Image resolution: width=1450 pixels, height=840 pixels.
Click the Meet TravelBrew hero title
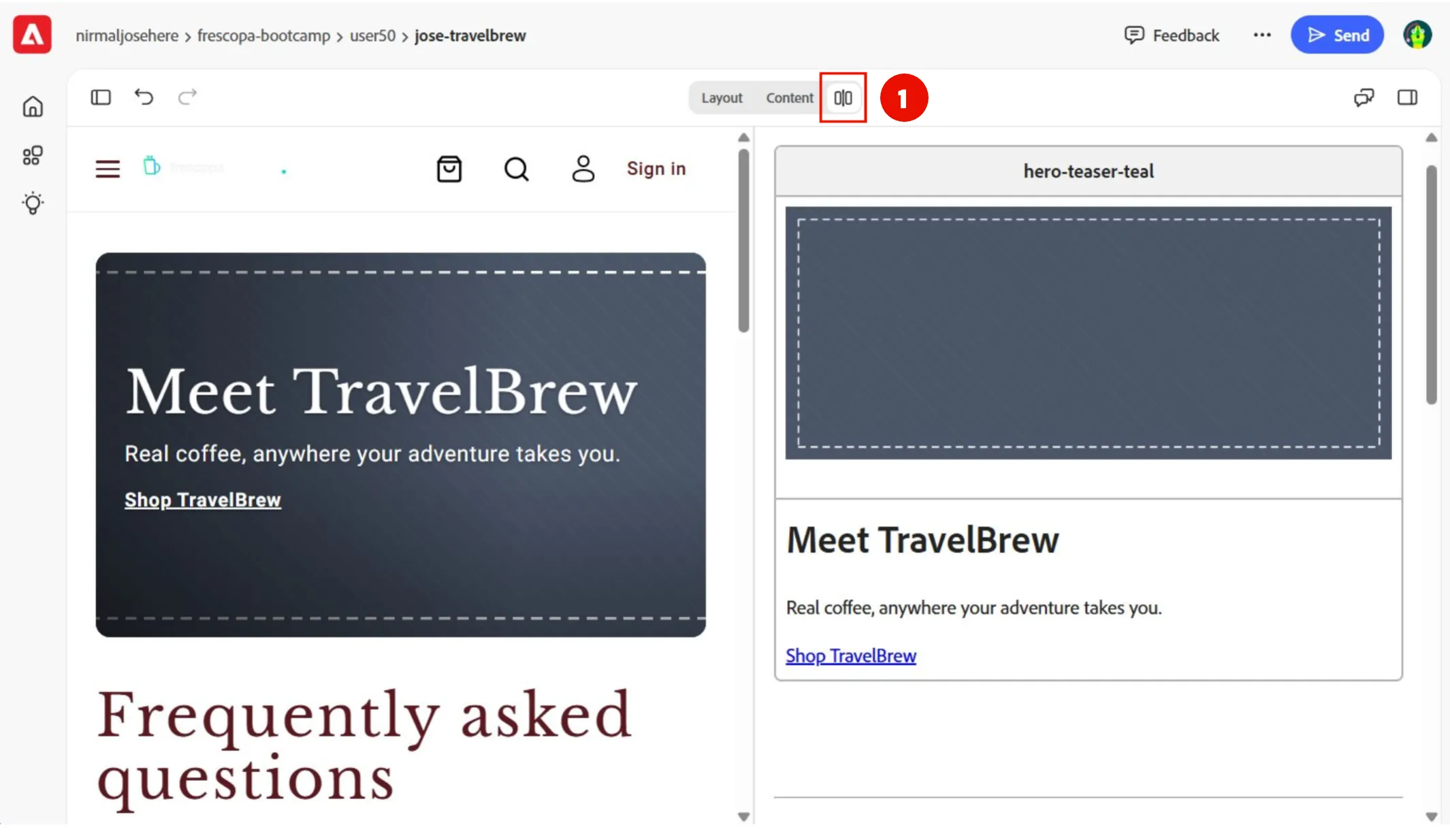[381, 391]
